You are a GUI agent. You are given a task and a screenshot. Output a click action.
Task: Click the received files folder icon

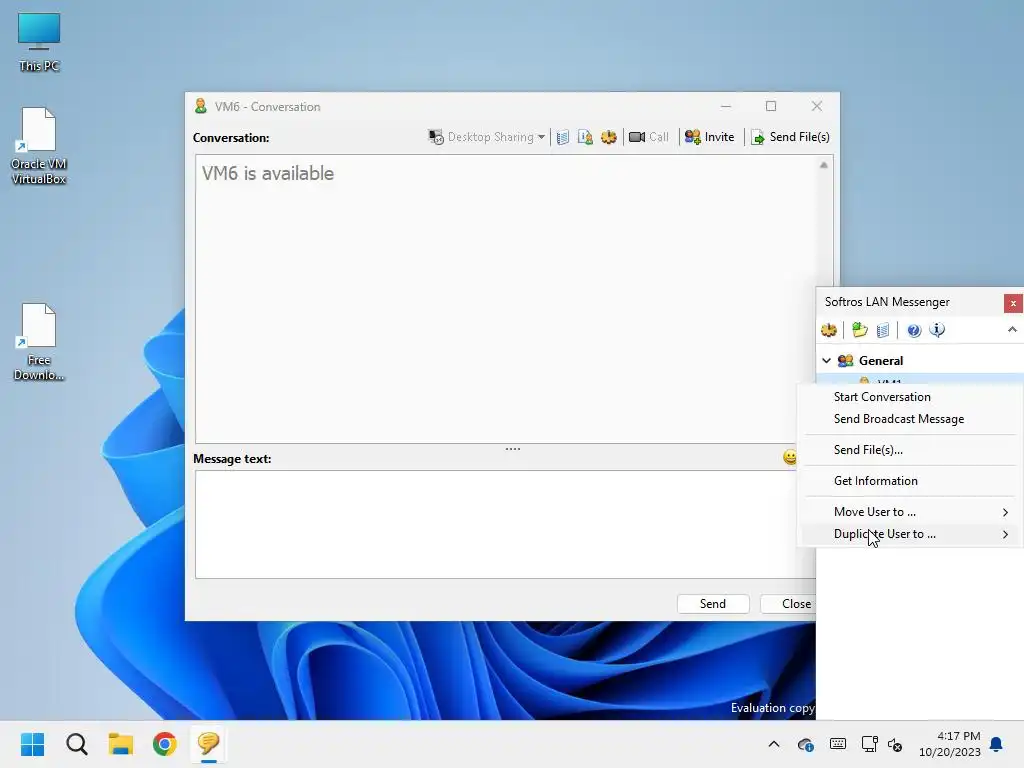859,330
